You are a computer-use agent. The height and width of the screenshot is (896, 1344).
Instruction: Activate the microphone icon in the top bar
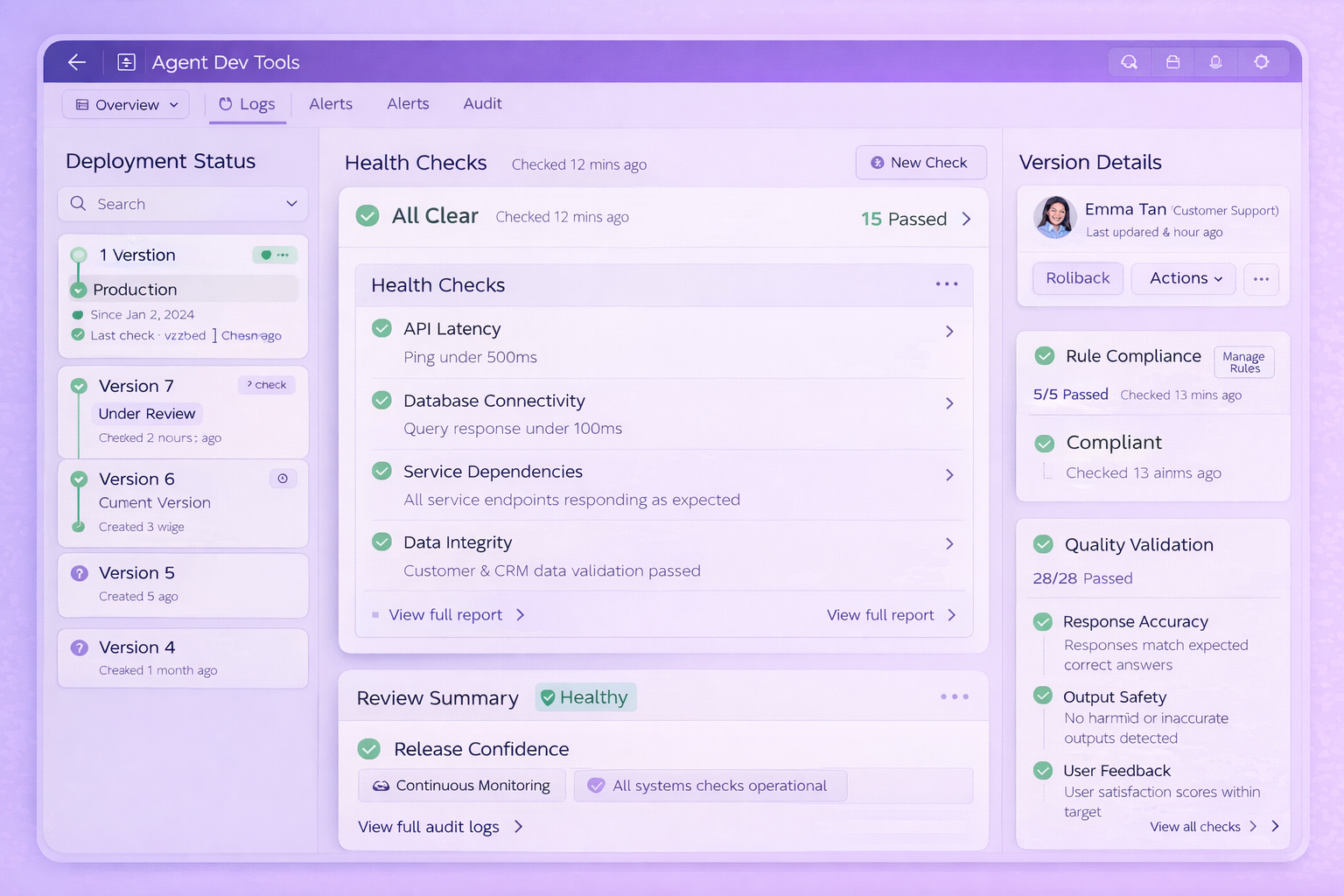click(1215, 61)
